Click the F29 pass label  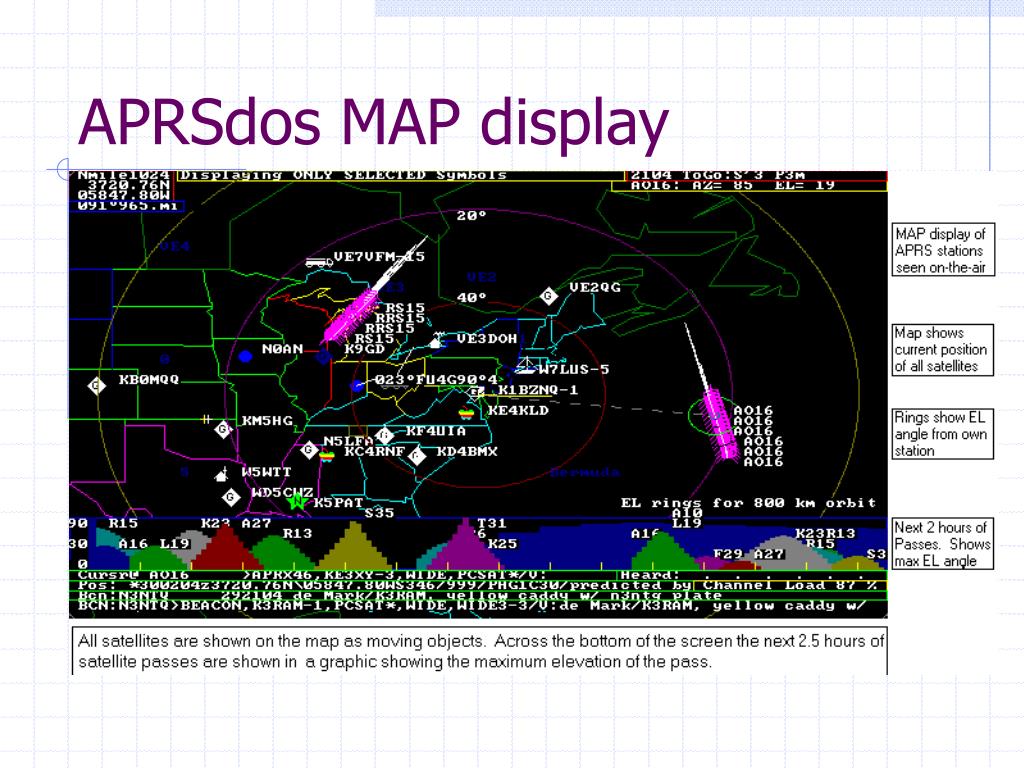[x=728, y=554]
